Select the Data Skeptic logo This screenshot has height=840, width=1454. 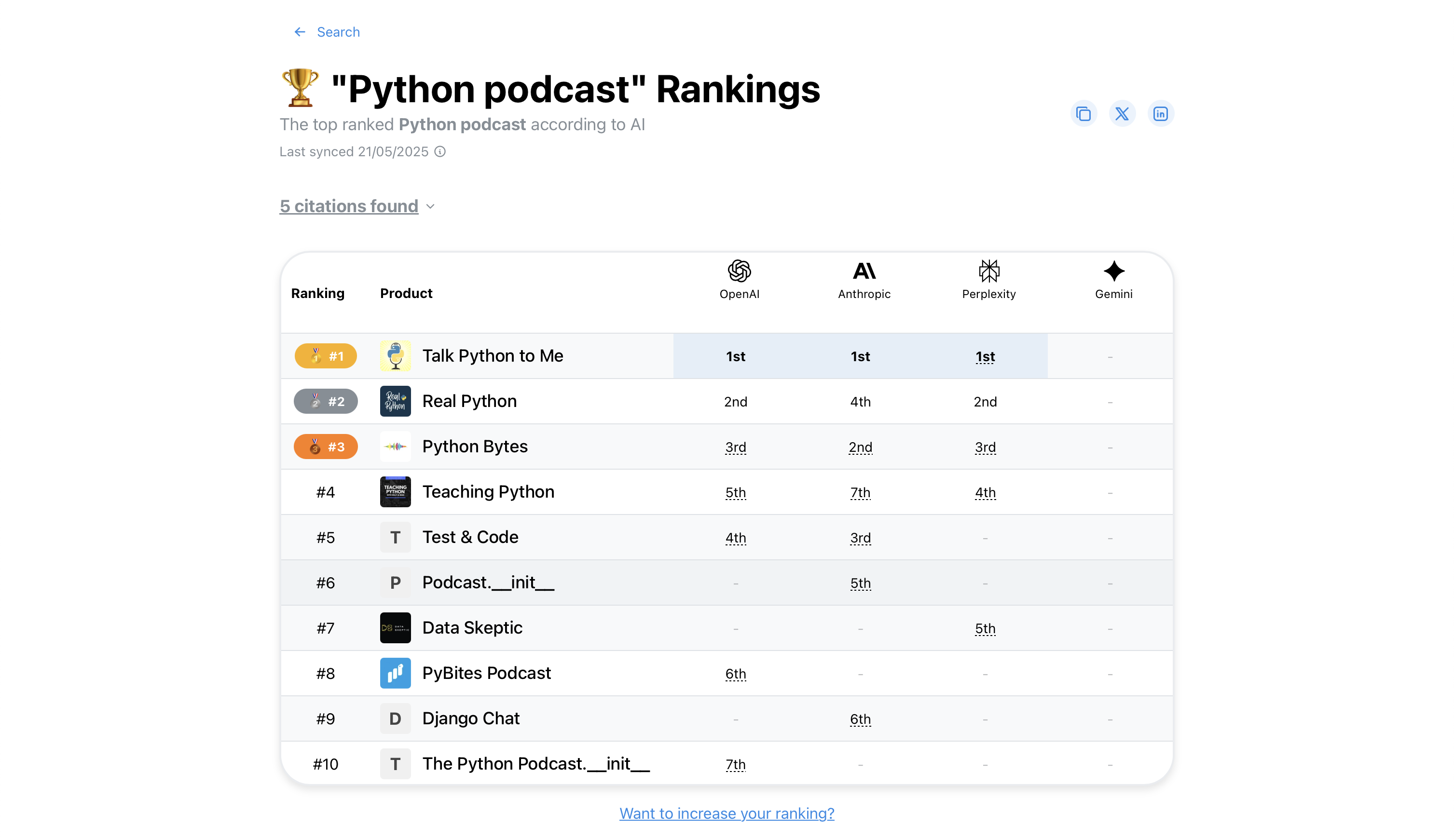pos(395,628)
